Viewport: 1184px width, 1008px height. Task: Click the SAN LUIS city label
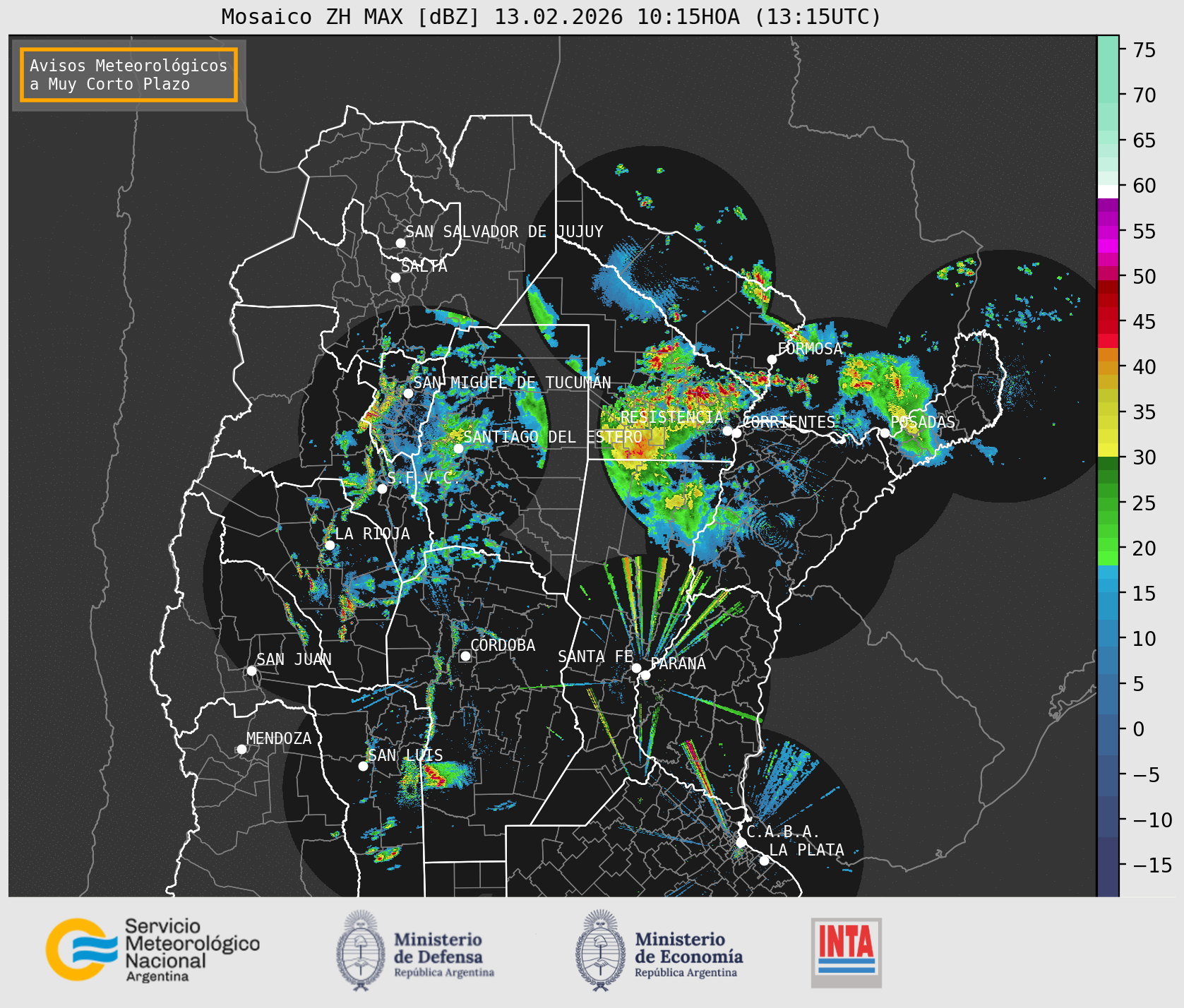406,755
